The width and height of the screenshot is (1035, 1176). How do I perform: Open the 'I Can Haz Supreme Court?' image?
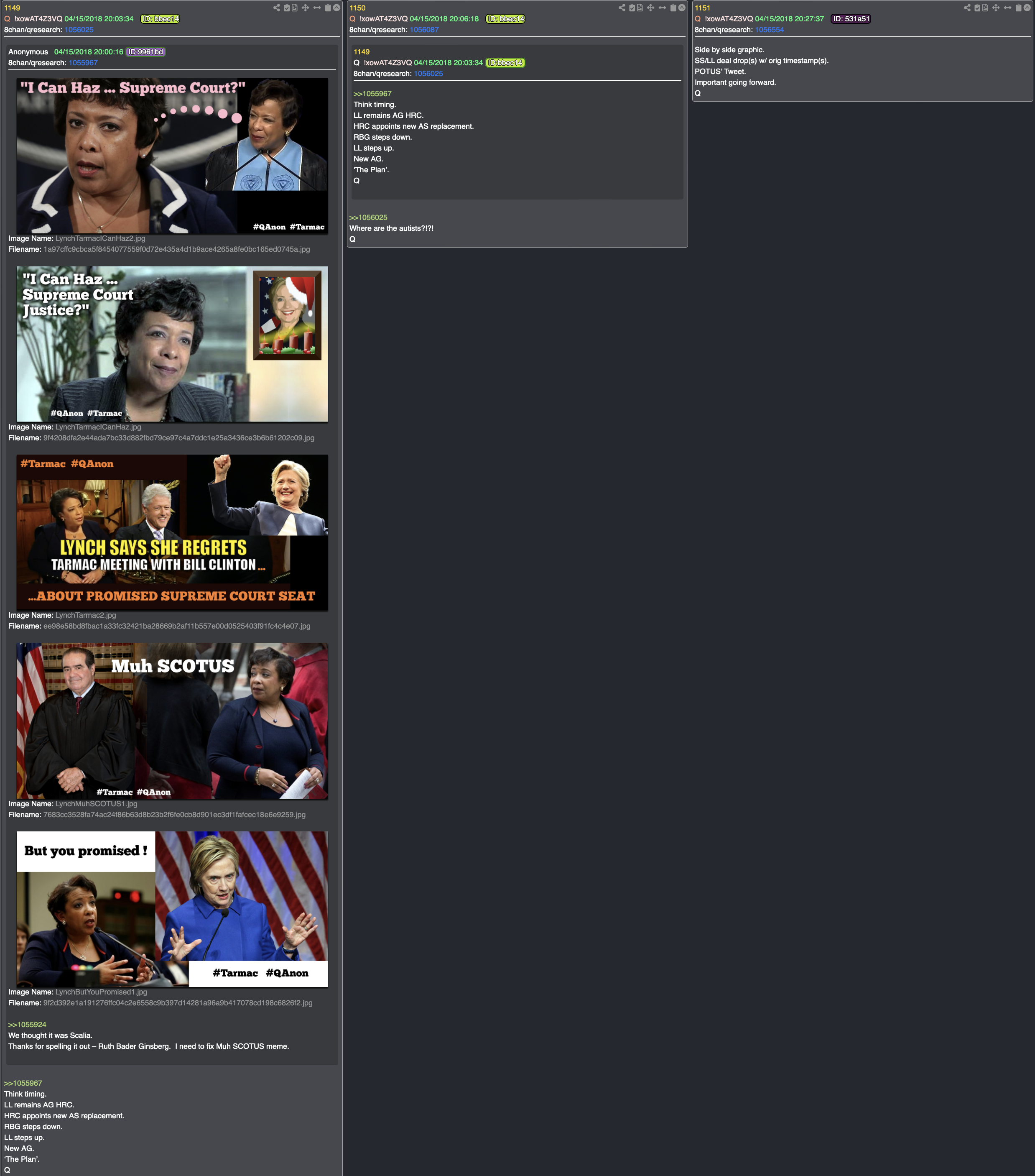[x=172, y=155]
